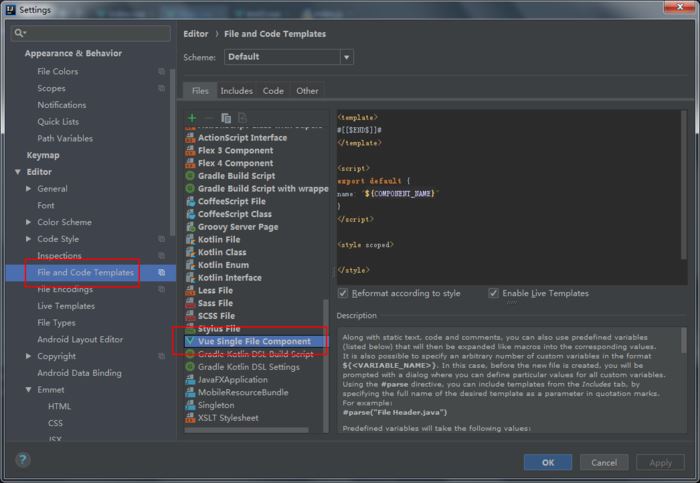Collapse the Emmet node
Viewport: 700px width, 483px height.
click(29, 390)
